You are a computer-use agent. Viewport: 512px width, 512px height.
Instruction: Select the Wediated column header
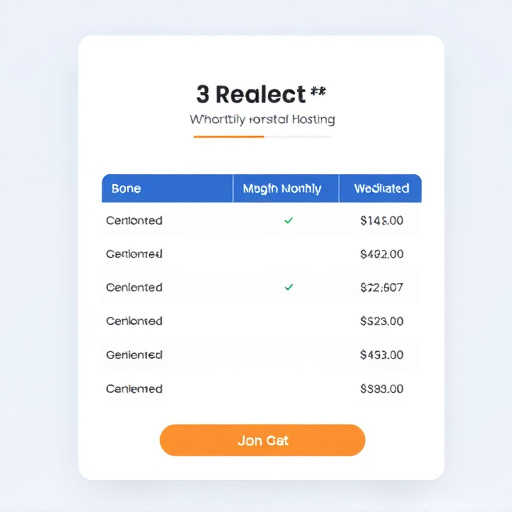click(x=380, y=188)
